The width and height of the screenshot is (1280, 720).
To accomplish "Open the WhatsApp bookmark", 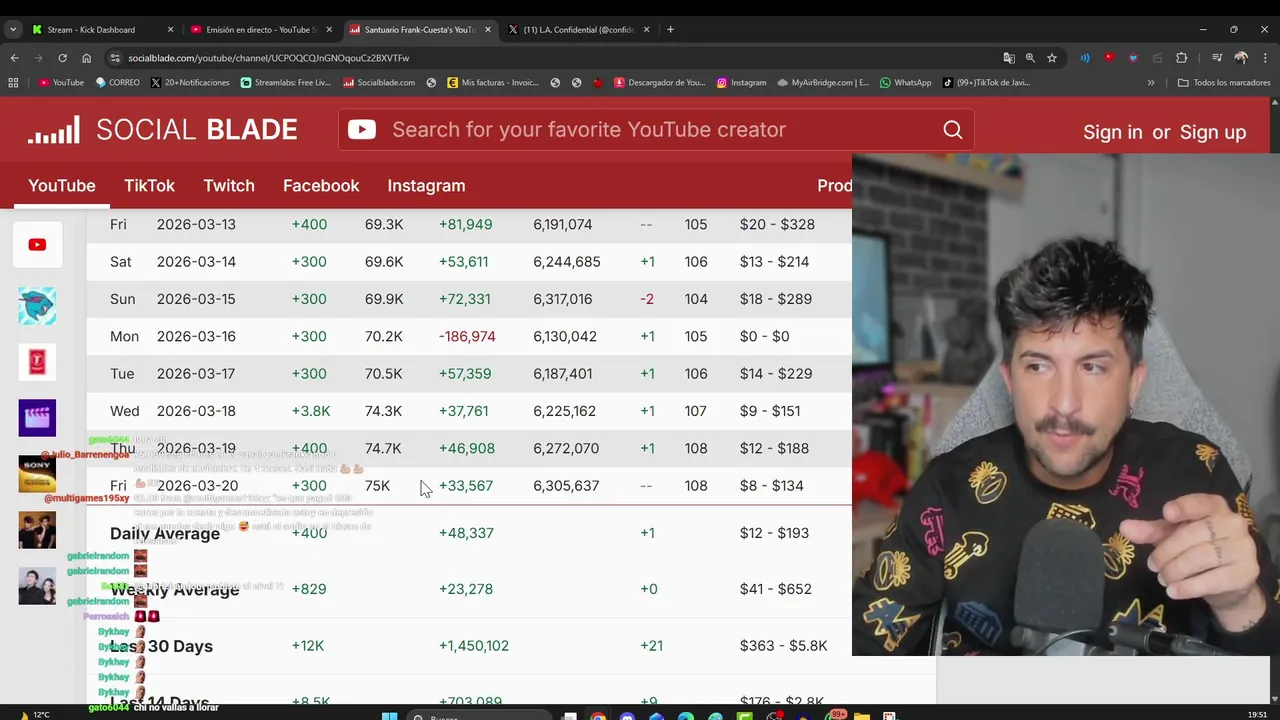I will click(x=905, y=83).
